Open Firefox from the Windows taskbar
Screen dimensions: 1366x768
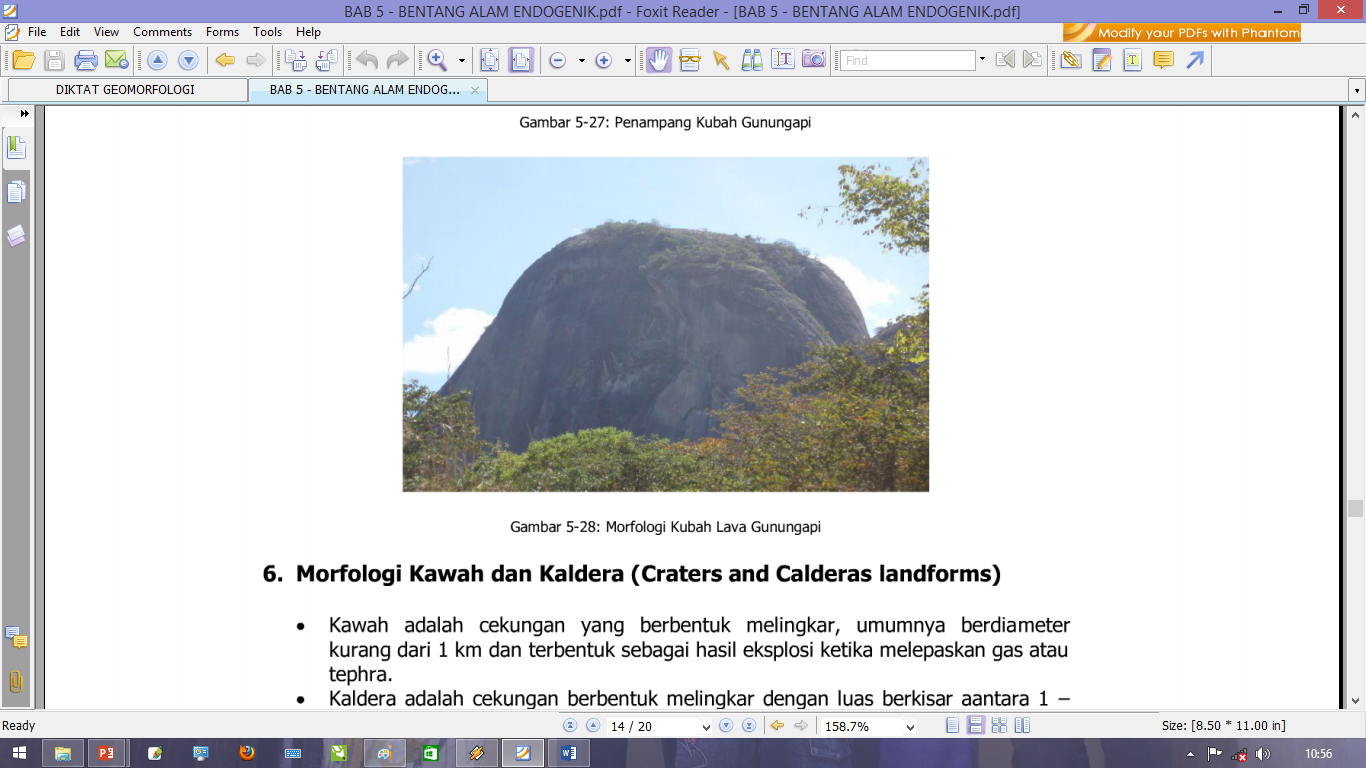(x=247, y=753)
